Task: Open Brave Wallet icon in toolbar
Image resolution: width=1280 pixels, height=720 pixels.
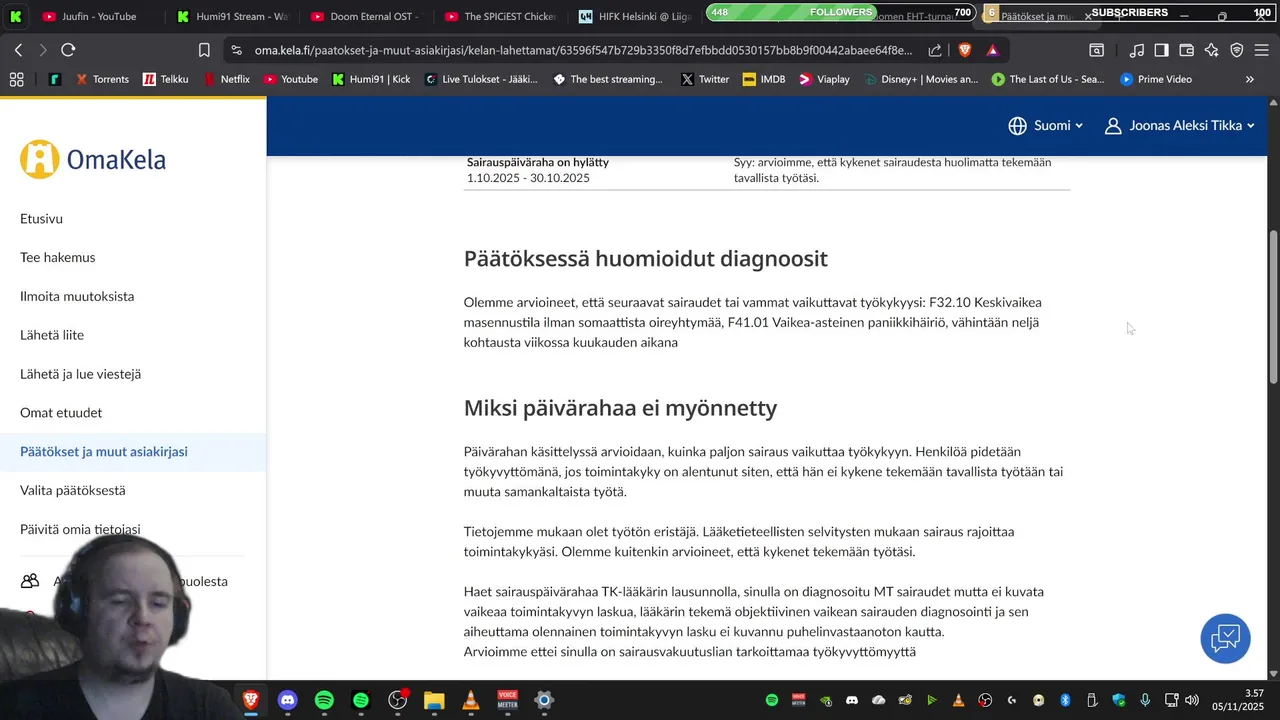Action: [x=1187, y=50]
